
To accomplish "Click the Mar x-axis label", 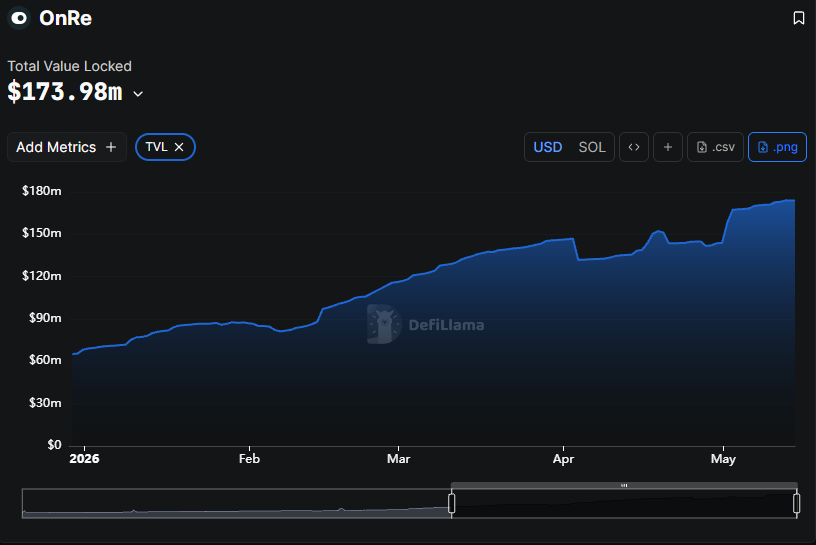I will (x=399, y=459).
